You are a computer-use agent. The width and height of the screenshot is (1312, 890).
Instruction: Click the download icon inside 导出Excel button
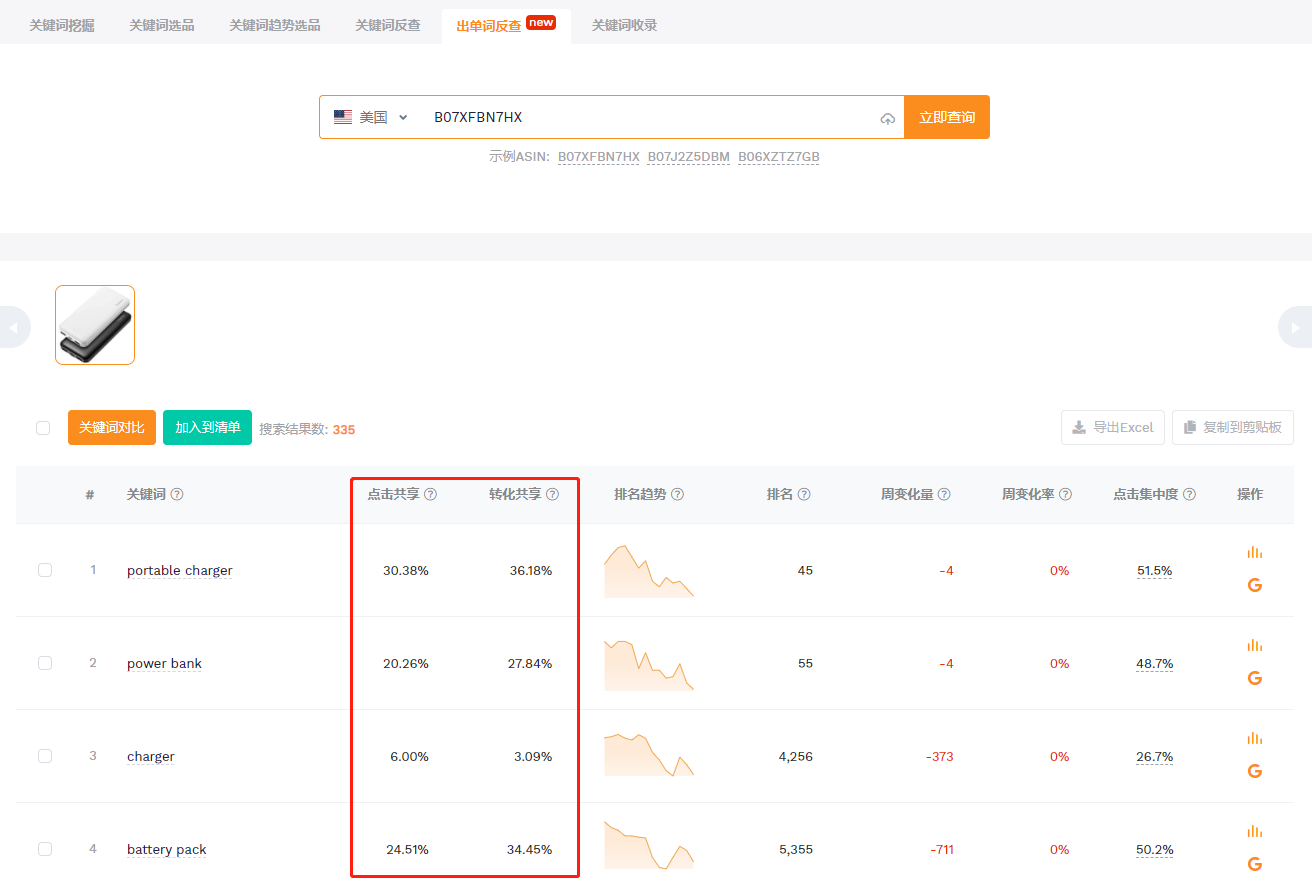[x=1079, y=427]
